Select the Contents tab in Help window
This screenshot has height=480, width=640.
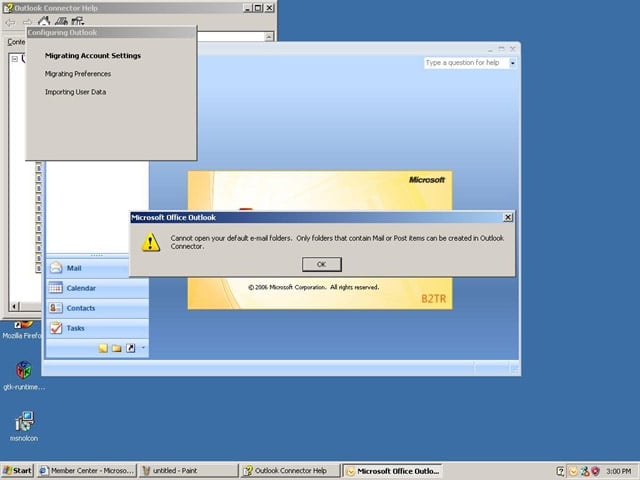[16, 42]
